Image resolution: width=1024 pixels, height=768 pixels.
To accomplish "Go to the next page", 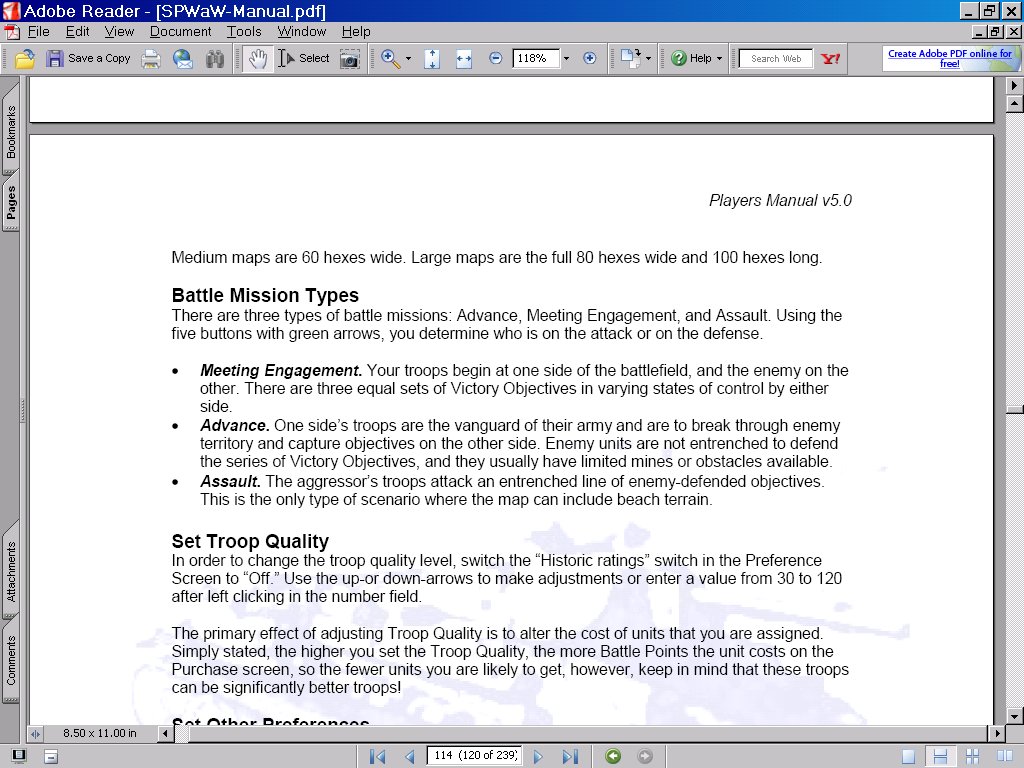I will point(538,756).
